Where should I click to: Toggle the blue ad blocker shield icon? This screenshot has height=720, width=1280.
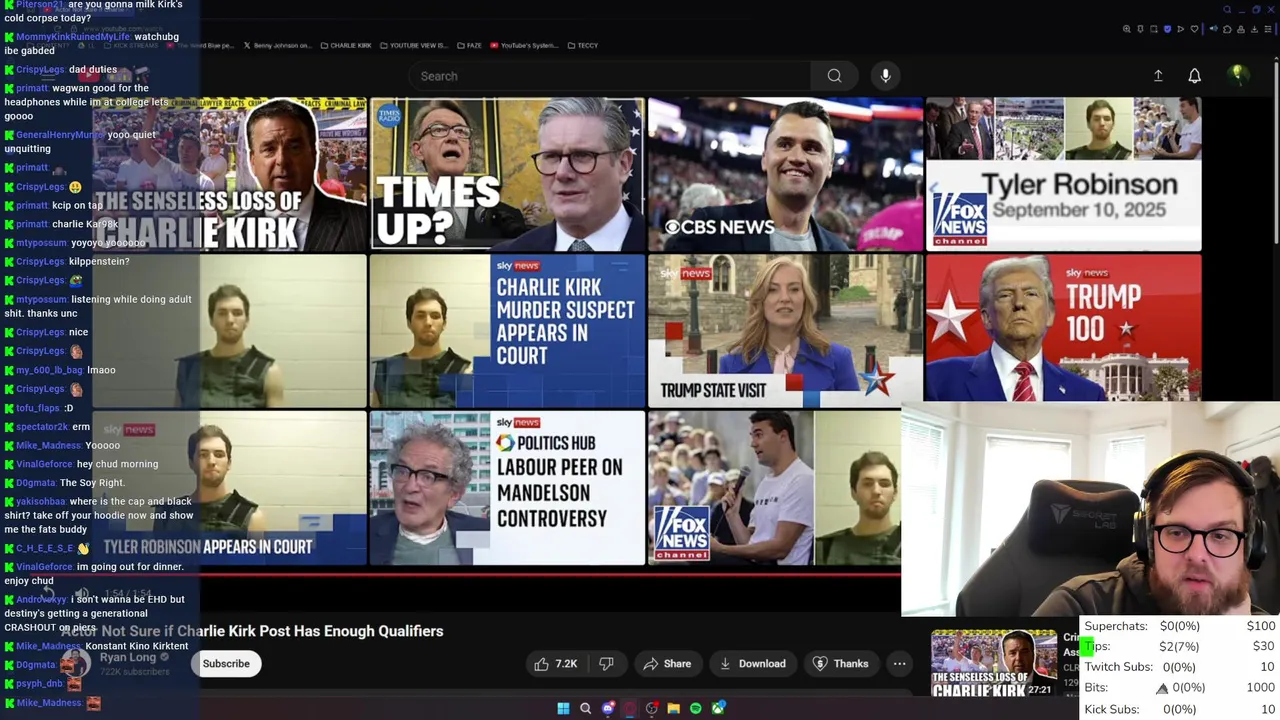(x=1168, y=29)
